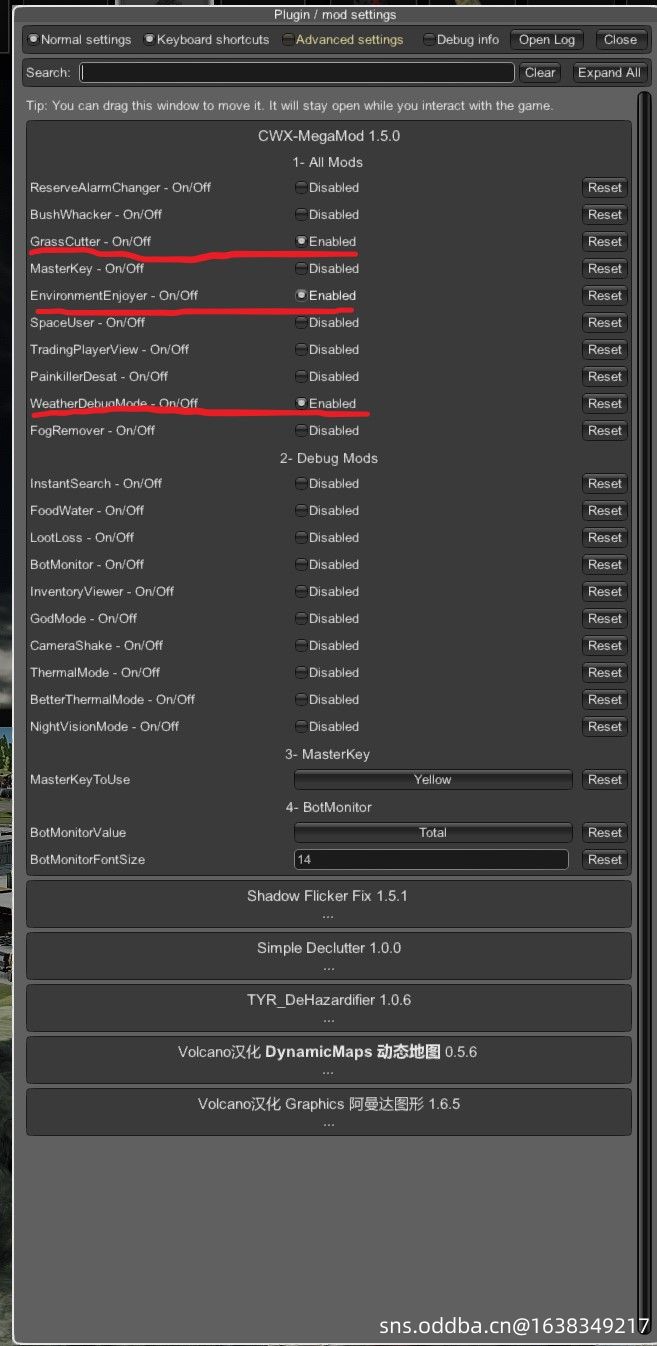The width and height of the screenshot is (657, 1346).
Task: Expand the Shadow Flicker Fix 1.5.1 section
Action: click(328, 904)
